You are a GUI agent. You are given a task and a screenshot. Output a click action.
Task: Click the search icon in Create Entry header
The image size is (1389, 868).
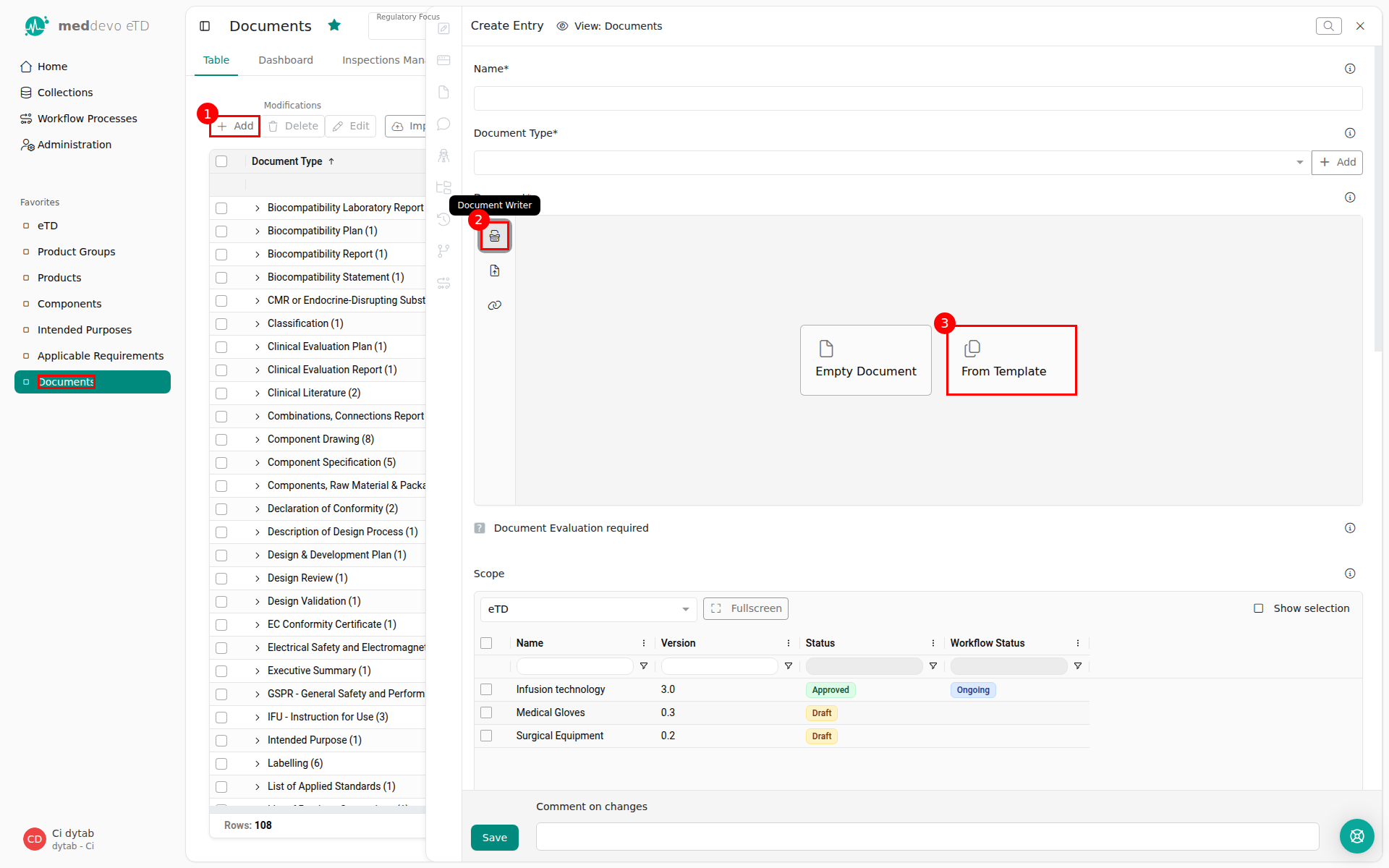click(1328, 26)
